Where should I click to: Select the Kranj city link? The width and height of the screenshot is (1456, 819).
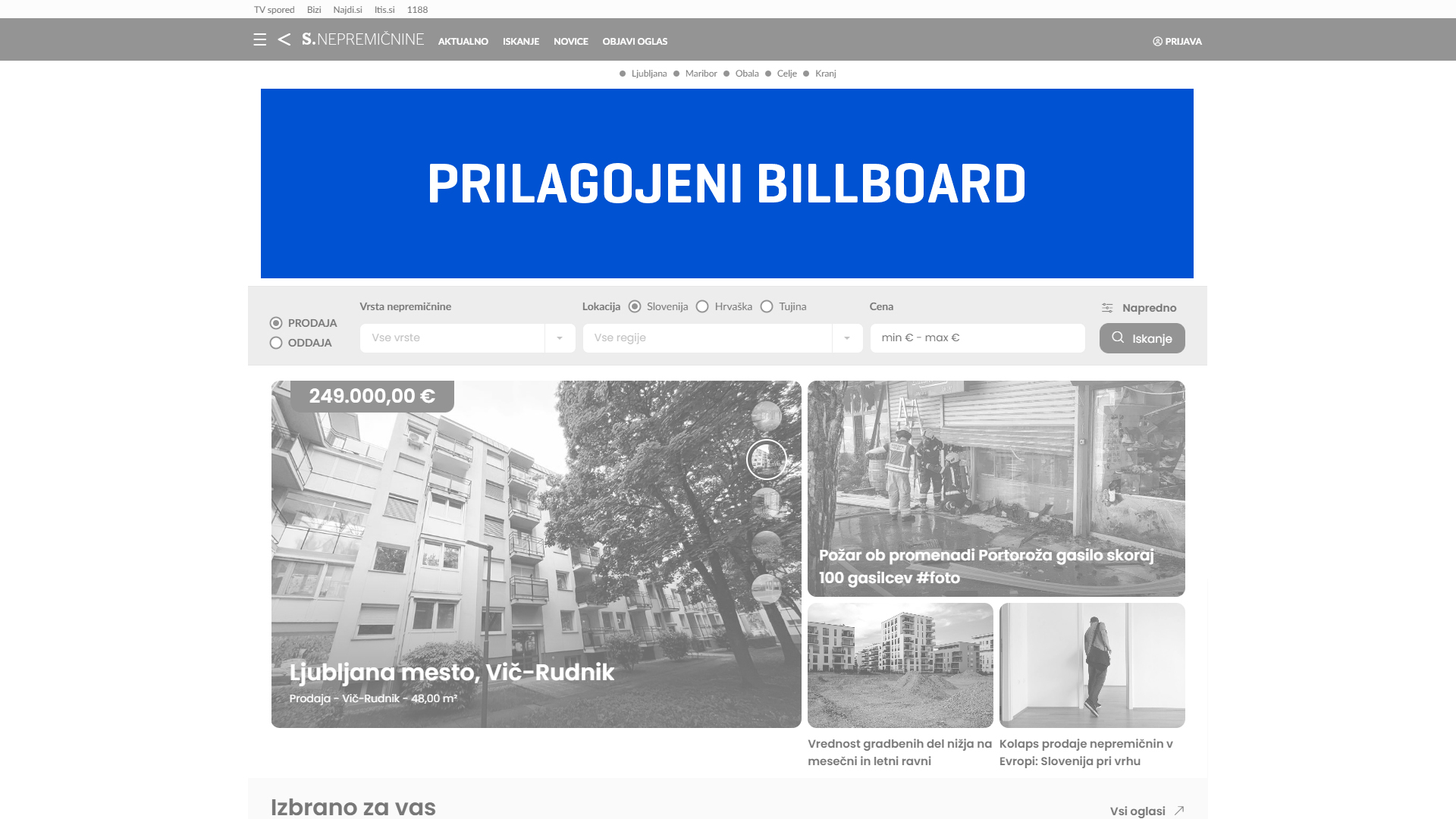(825, 74)
